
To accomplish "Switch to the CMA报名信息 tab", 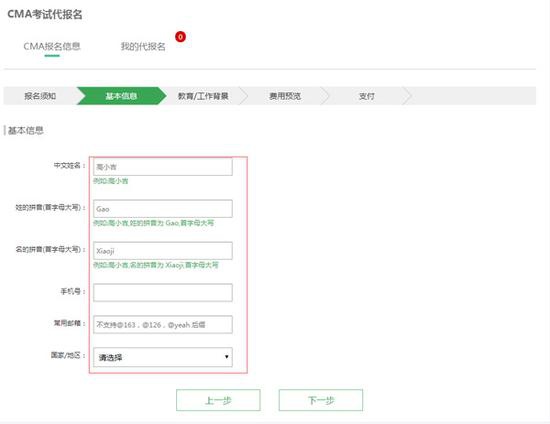I will (52, 46).
